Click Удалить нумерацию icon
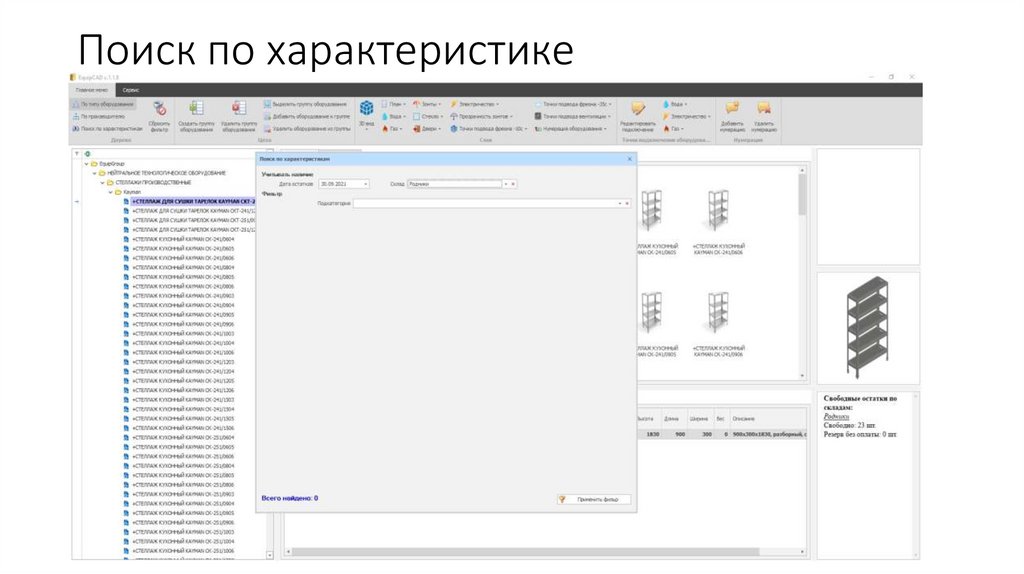The height and width of the screenshot is (574, 1024). (763, 108)
